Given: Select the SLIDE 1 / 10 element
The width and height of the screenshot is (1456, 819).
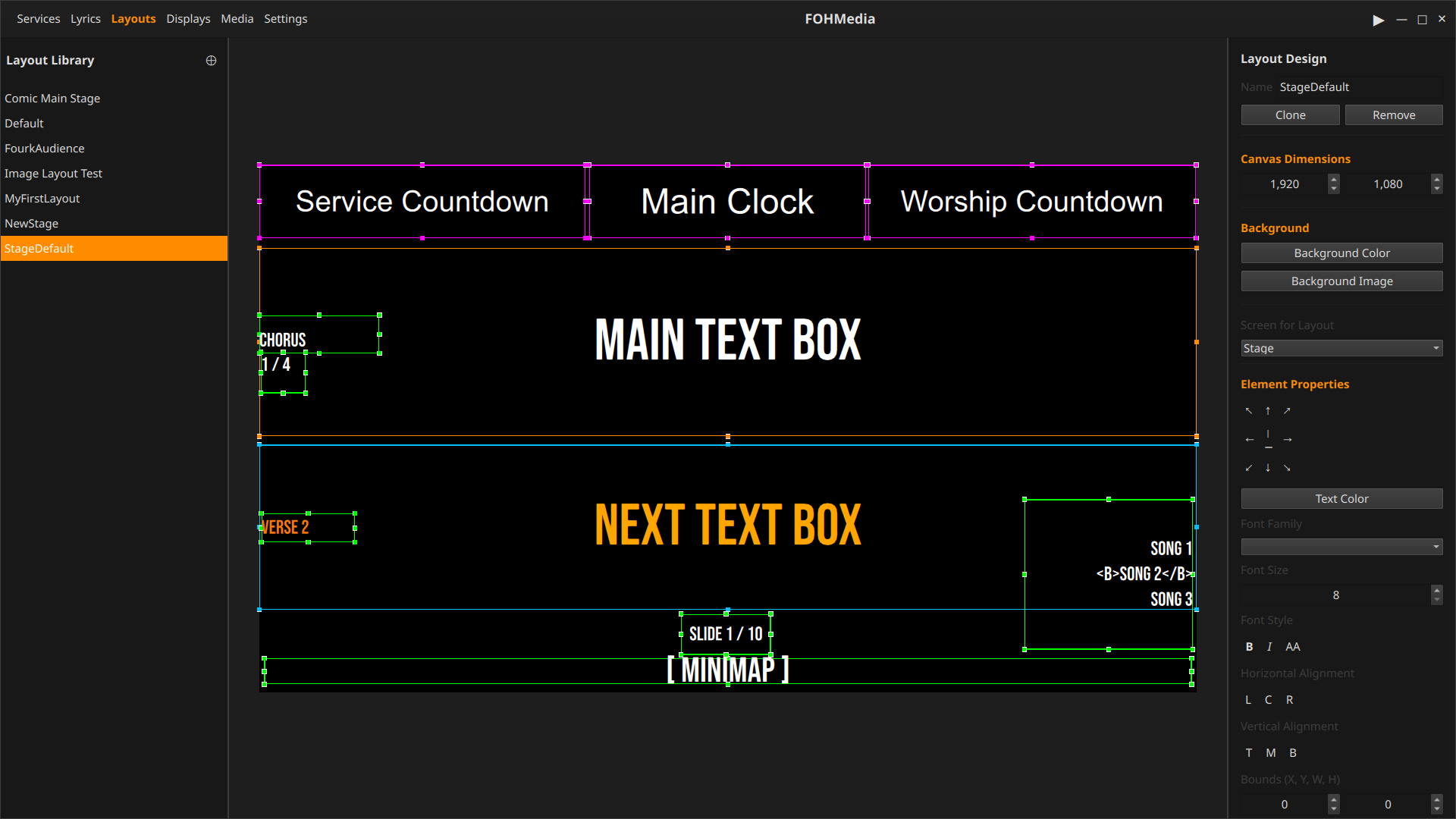Looking at the screenshot, I should pyautogui.click(x=726, y=634).
